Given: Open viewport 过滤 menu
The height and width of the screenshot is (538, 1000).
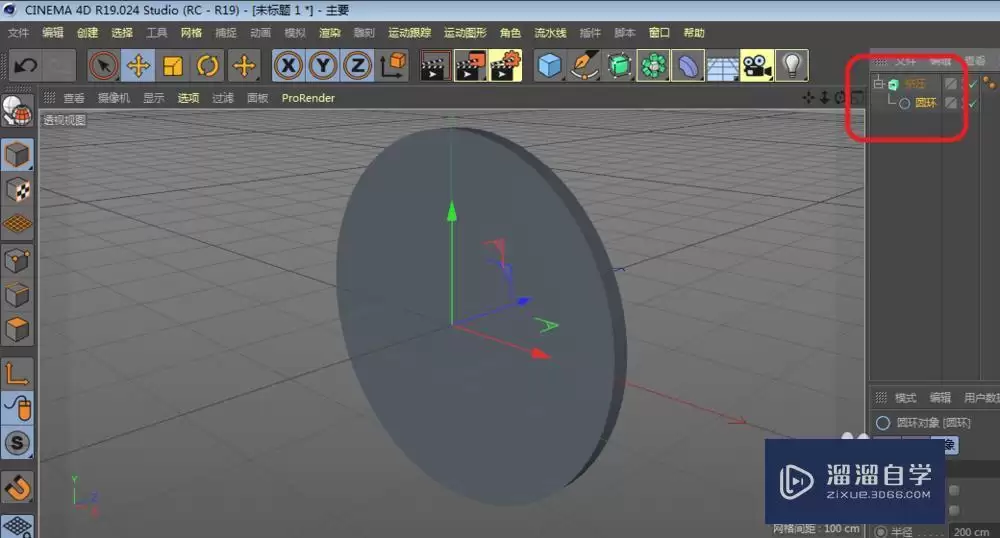Looking at the screenshot, I should point(223,98).
